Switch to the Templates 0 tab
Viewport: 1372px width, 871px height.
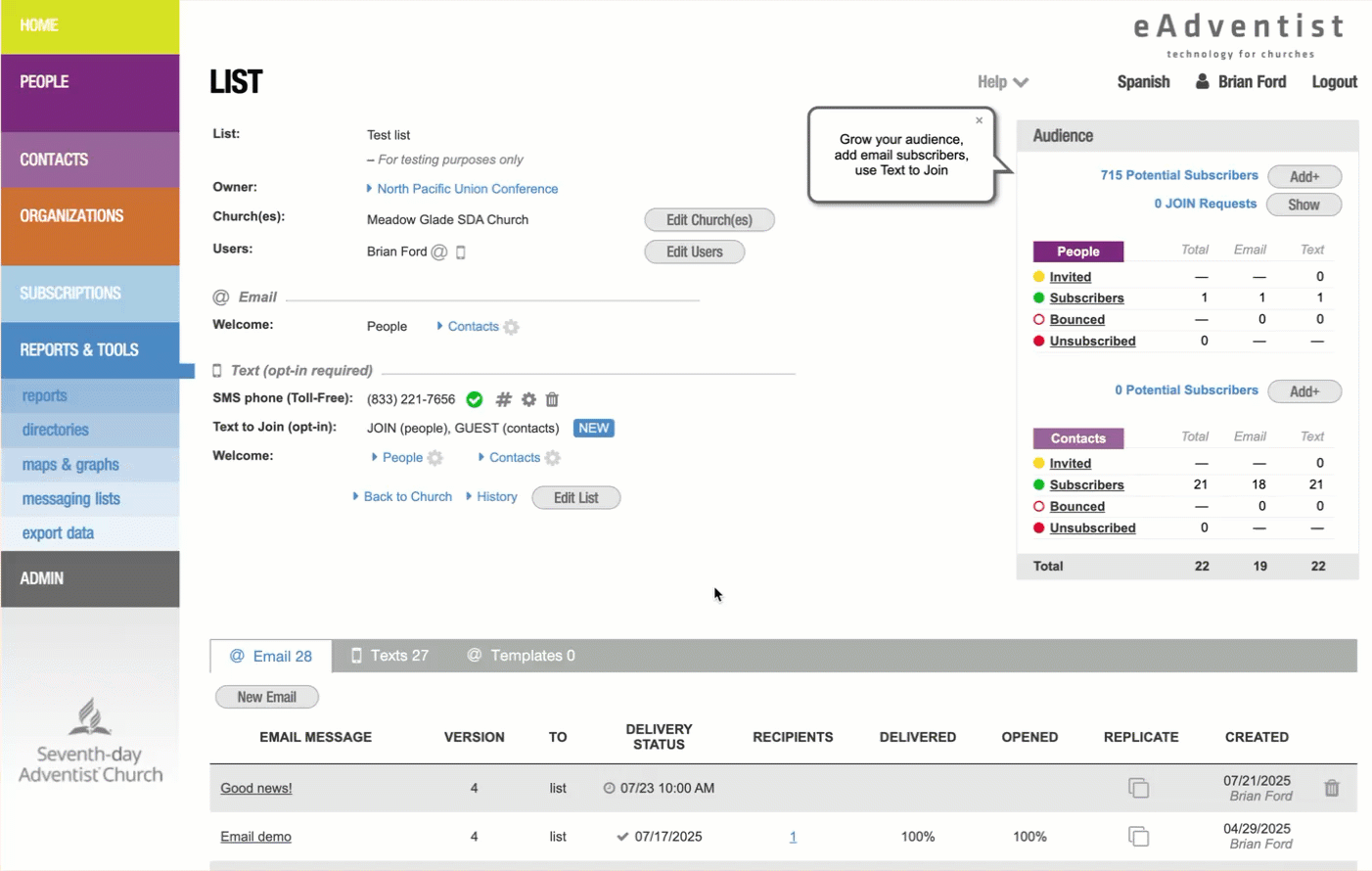point(521,656)
